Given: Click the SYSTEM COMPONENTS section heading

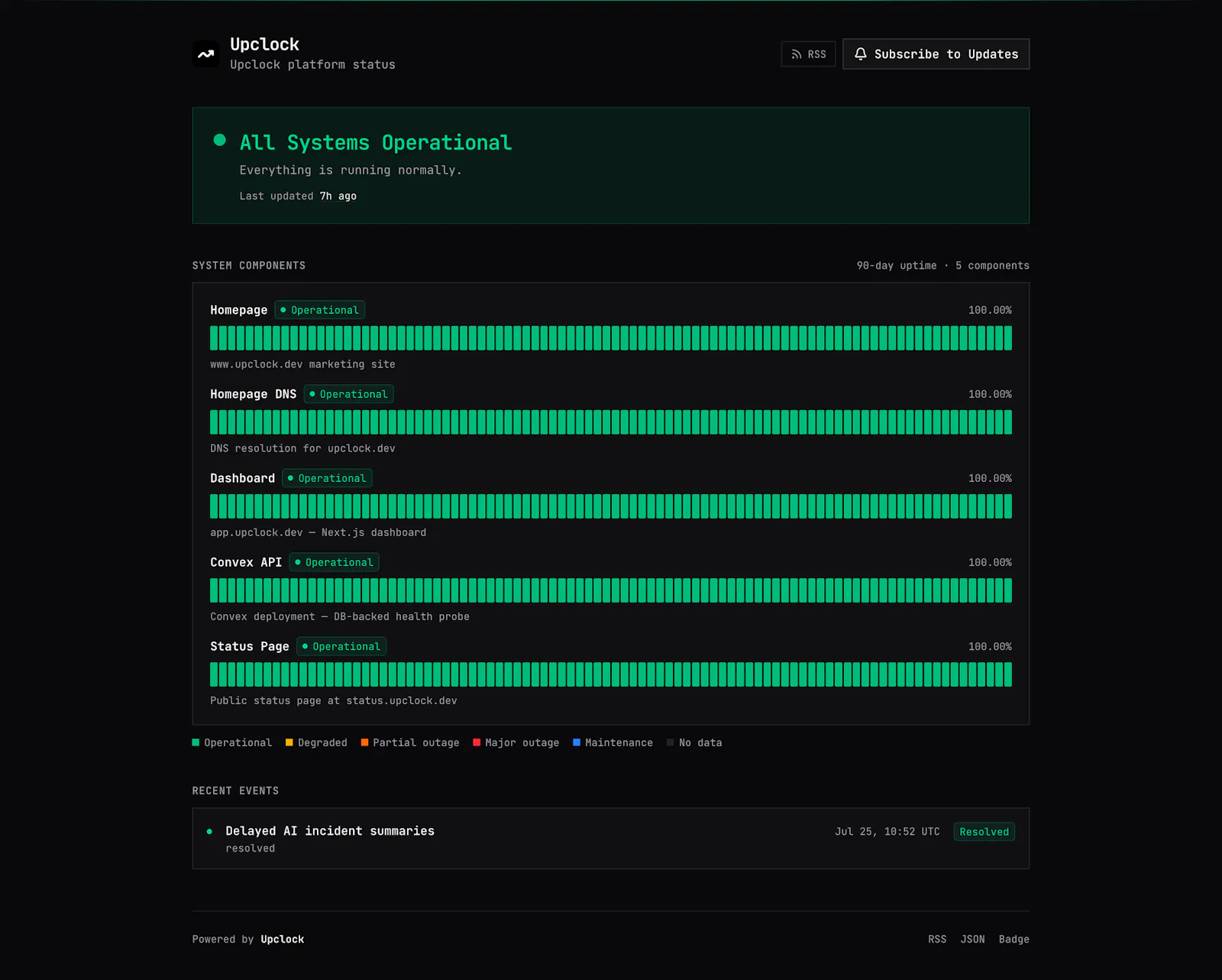Looking at the screenshot, I should [249, 266].
